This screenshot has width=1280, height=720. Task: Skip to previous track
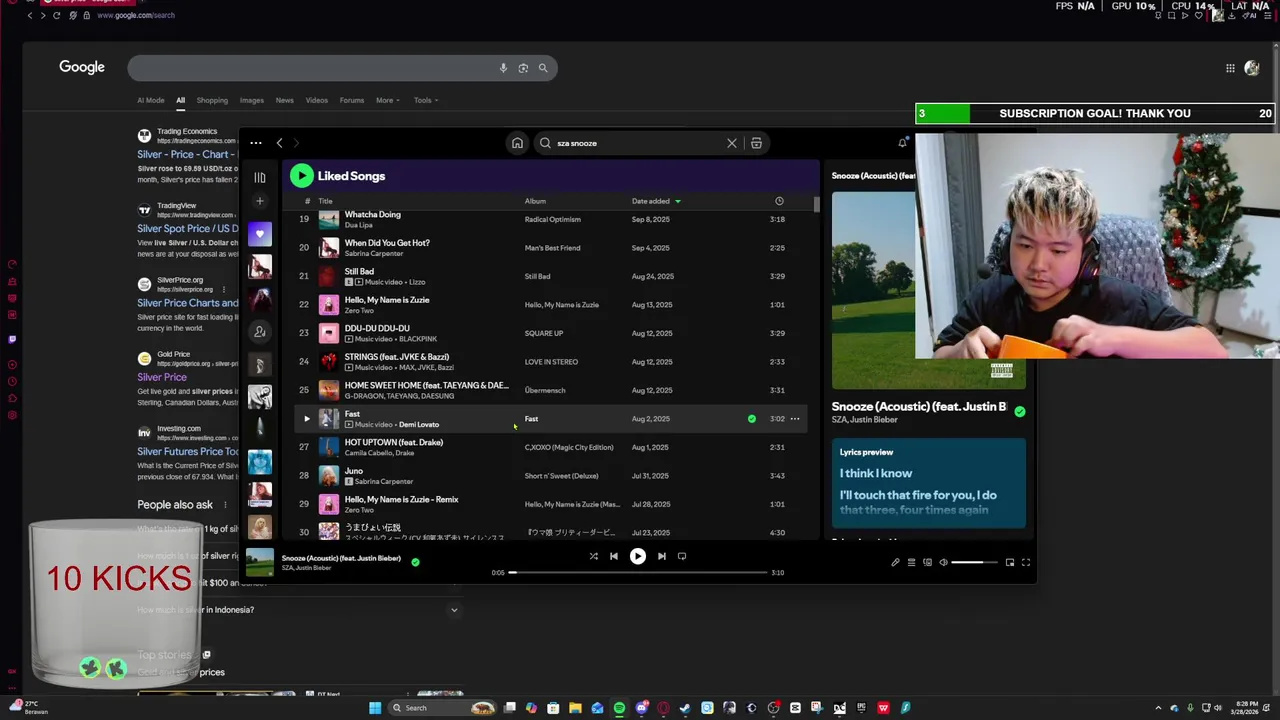pos(614,556)
